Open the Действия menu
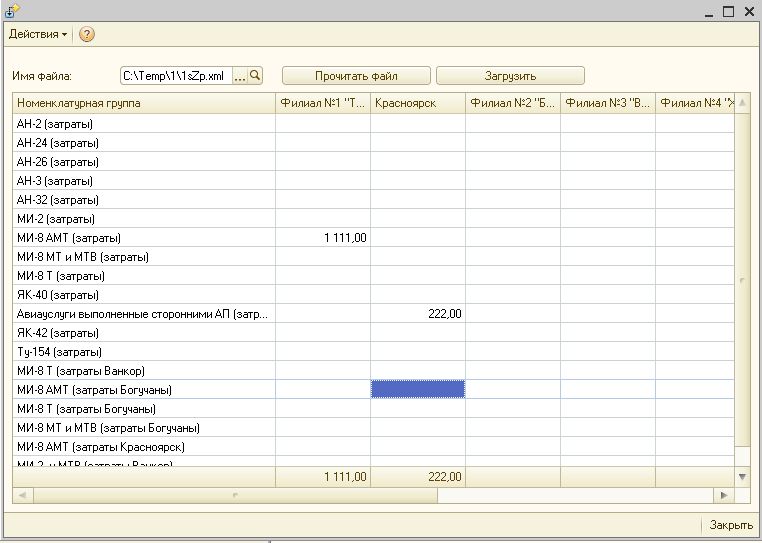Screen dimensions: 762x543 point(37,35)
